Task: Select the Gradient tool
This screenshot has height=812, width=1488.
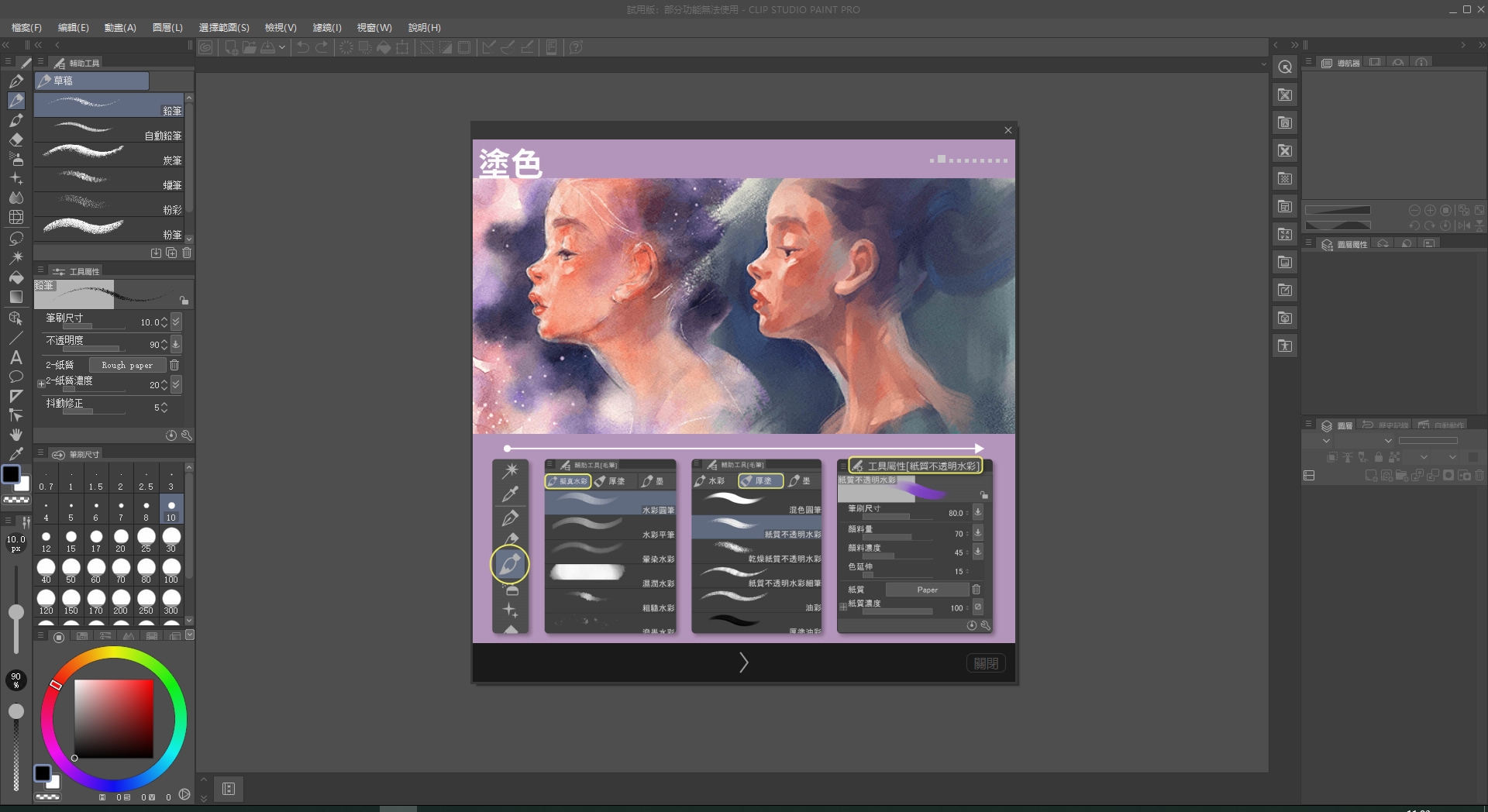Action: pyautogui.click(x=16, y=297)
